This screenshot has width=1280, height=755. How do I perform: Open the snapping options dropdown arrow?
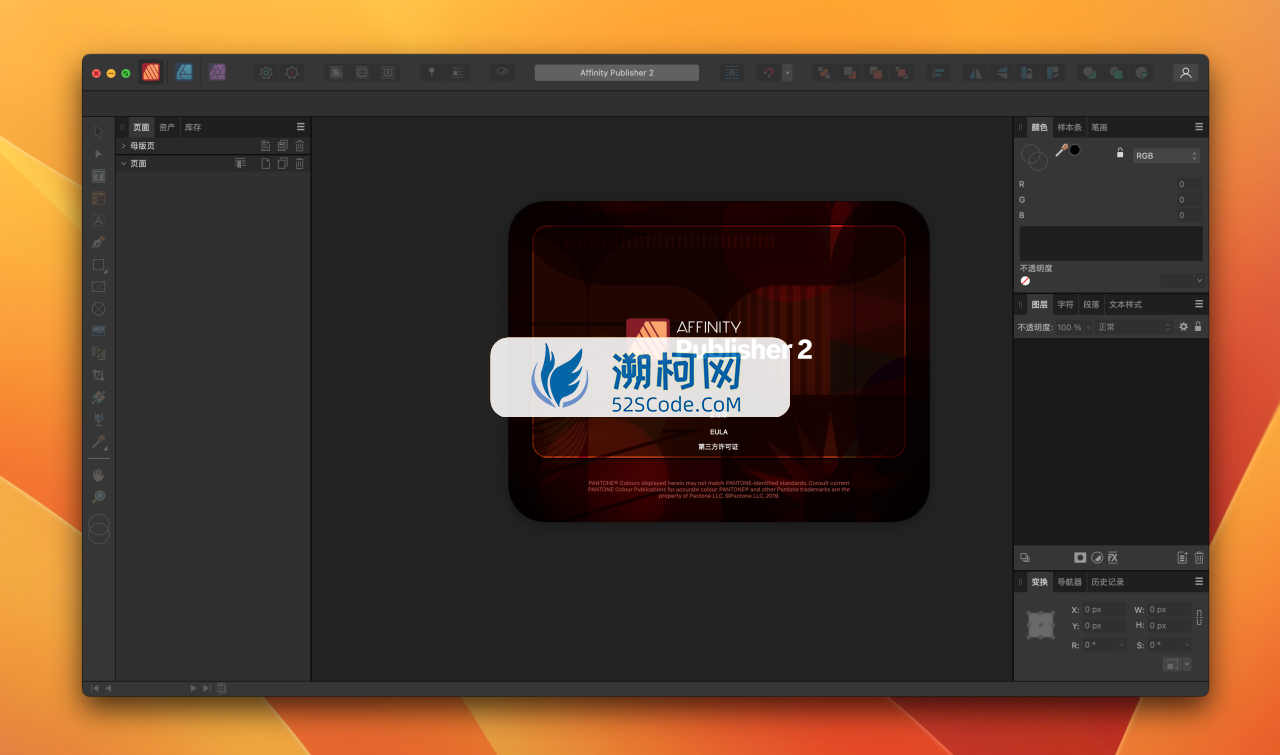[x=787, y=72]
